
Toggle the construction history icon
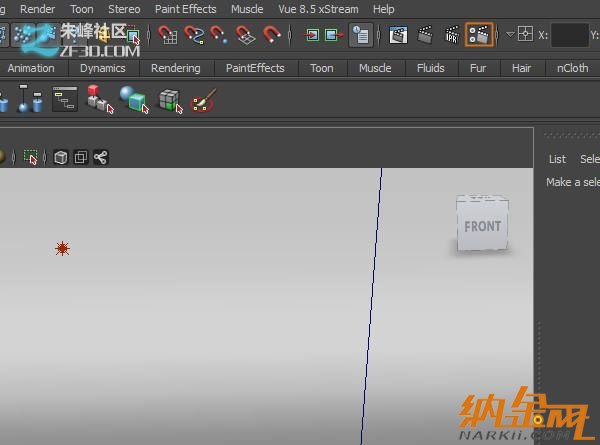point(360,35)
